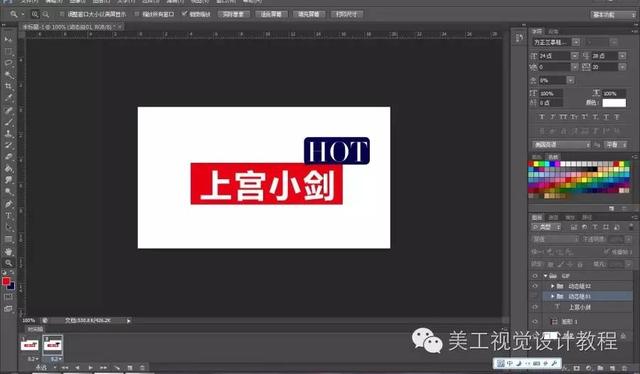Select the Magic Wand tool
This screenshot has width=640, height=374.
8,75
